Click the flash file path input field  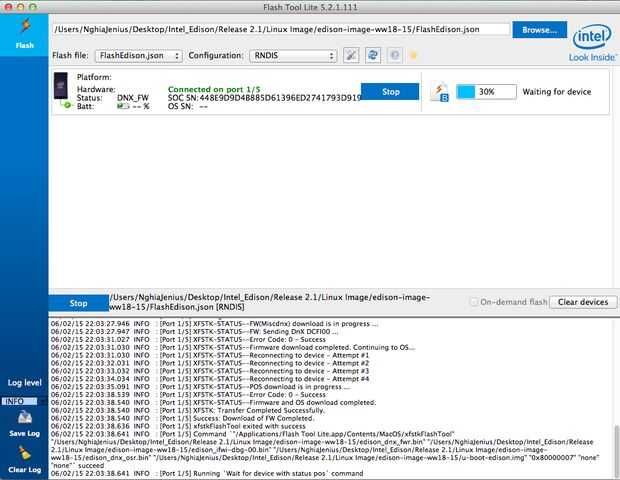tap(281, 30)
